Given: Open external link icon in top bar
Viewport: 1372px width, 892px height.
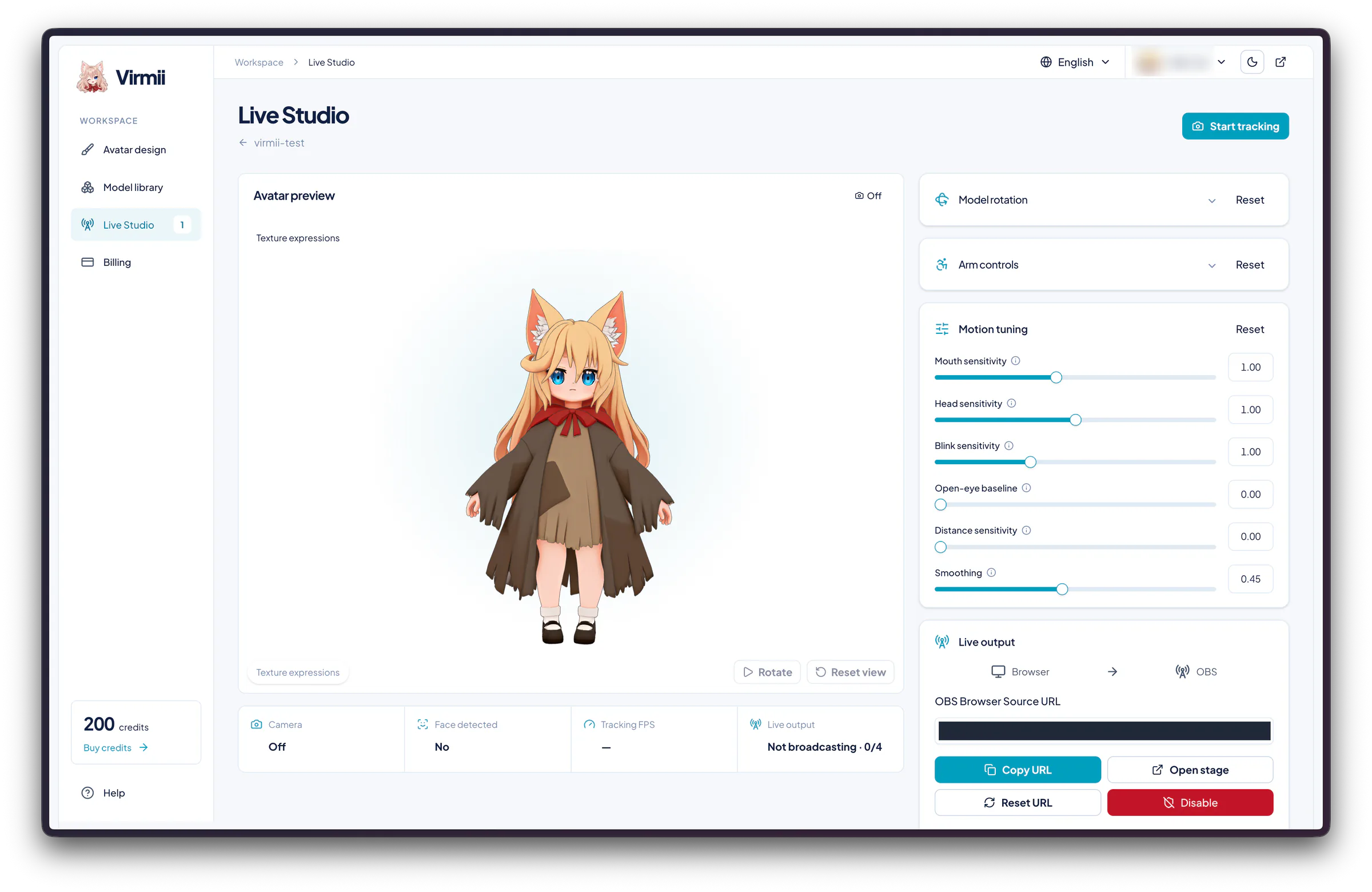Looking at the screenshot, I should [1280, 62].
